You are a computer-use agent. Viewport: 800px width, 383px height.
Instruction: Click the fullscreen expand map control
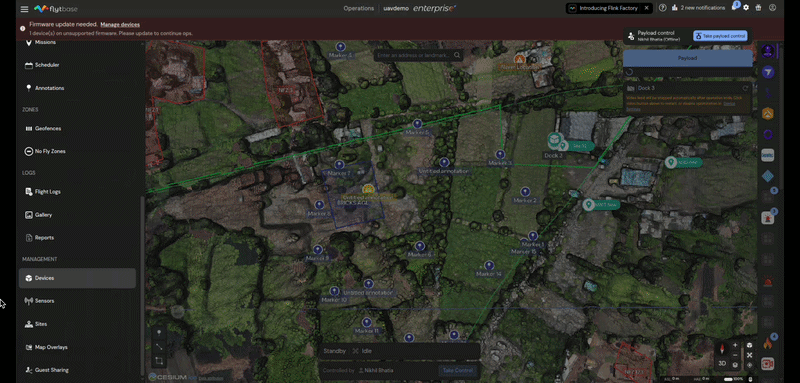click(749, 355)
